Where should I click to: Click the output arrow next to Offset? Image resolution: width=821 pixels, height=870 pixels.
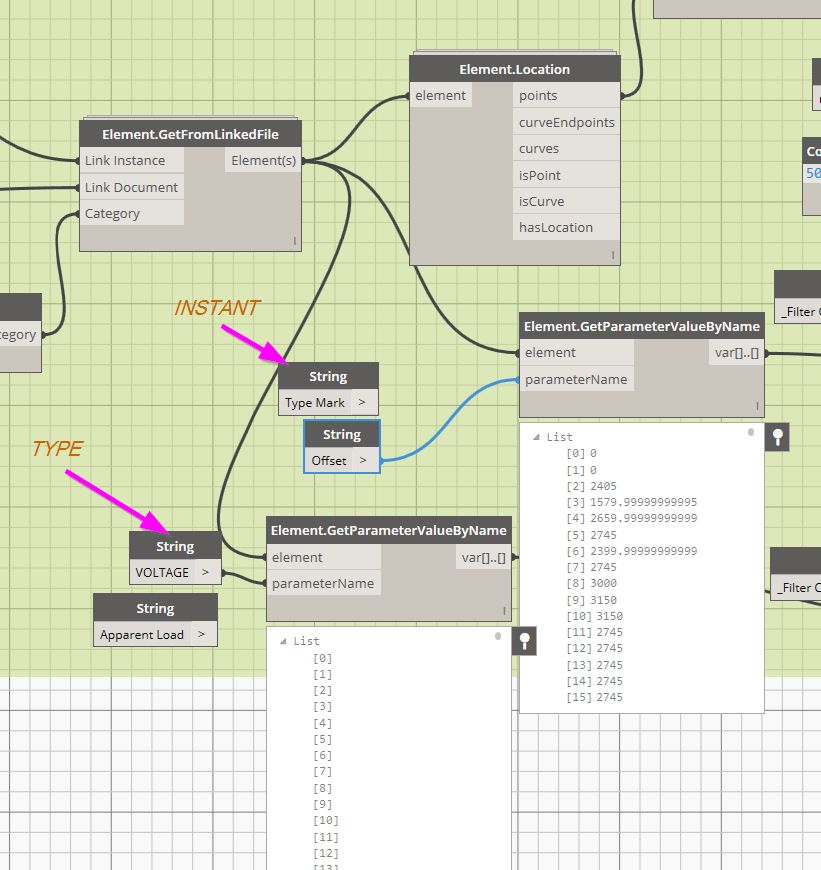pos(363,460)
